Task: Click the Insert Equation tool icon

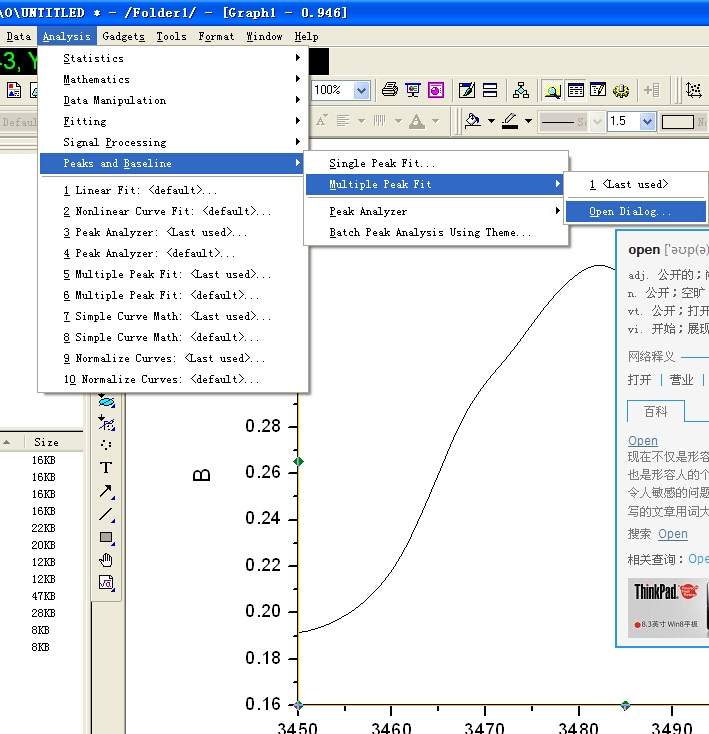Action: click(x=106, y=583)
